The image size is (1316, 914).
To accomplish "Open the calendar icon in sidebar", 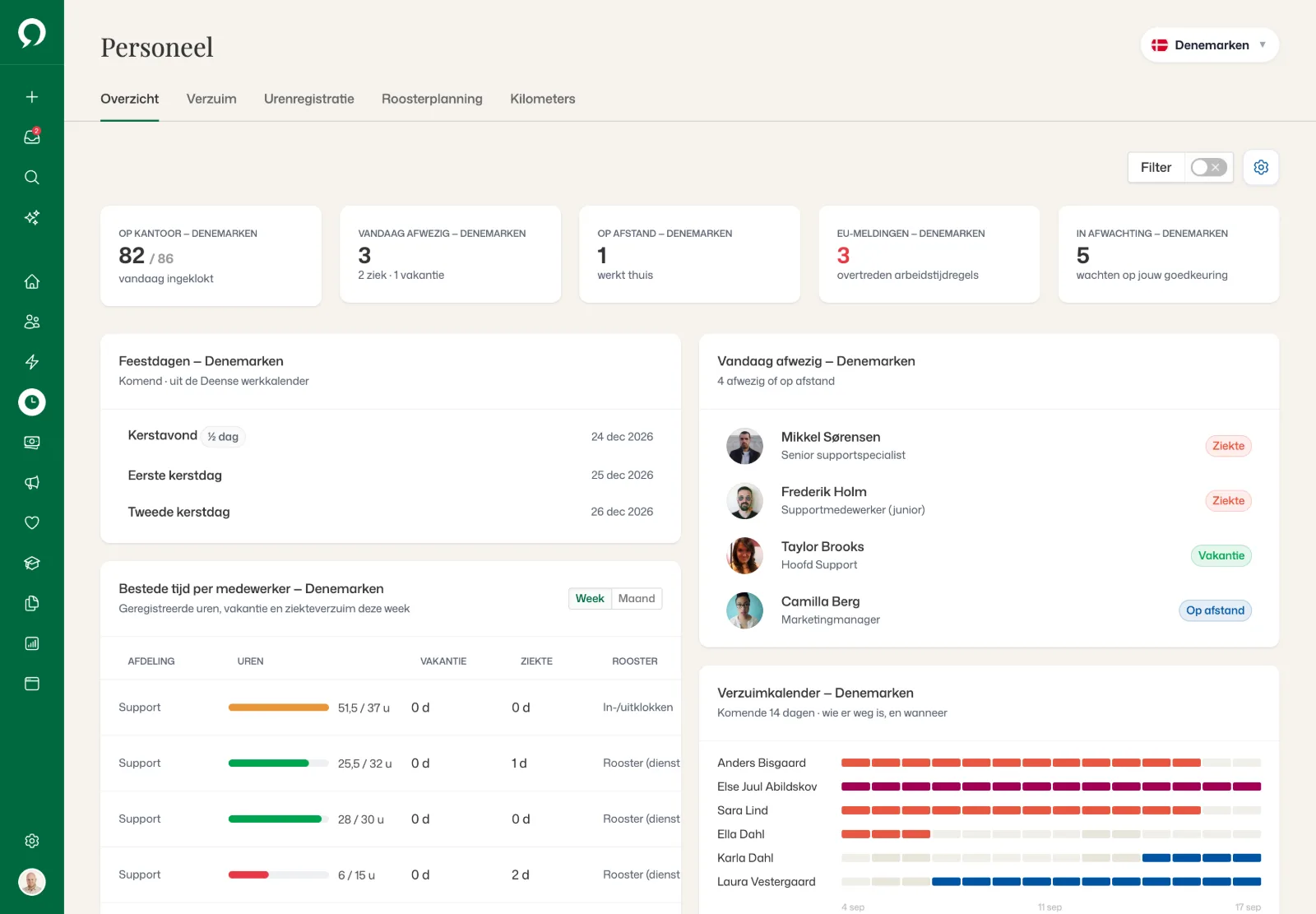I will (32, 684).
